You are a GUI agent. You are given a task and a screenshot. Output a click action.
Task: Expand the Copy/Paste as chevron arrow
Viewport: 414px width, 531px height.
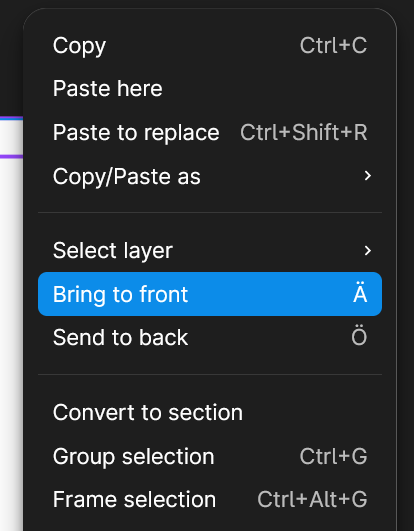click(x=368, y=176)
